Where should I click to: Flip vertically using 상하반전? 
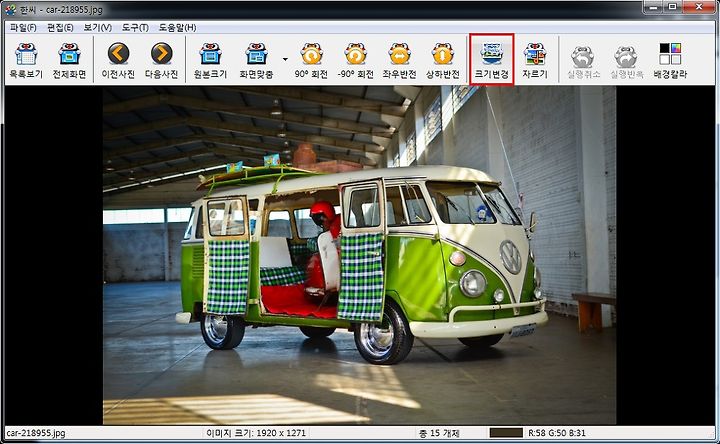click(443, 60)
